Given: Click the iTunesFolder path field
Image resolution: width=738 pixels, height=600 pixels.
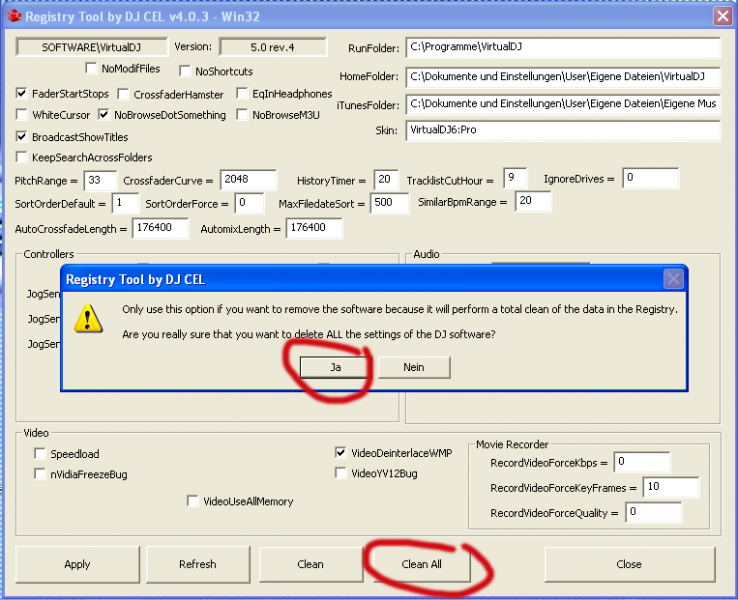Looking at the screenshot, I should (562, 104).
